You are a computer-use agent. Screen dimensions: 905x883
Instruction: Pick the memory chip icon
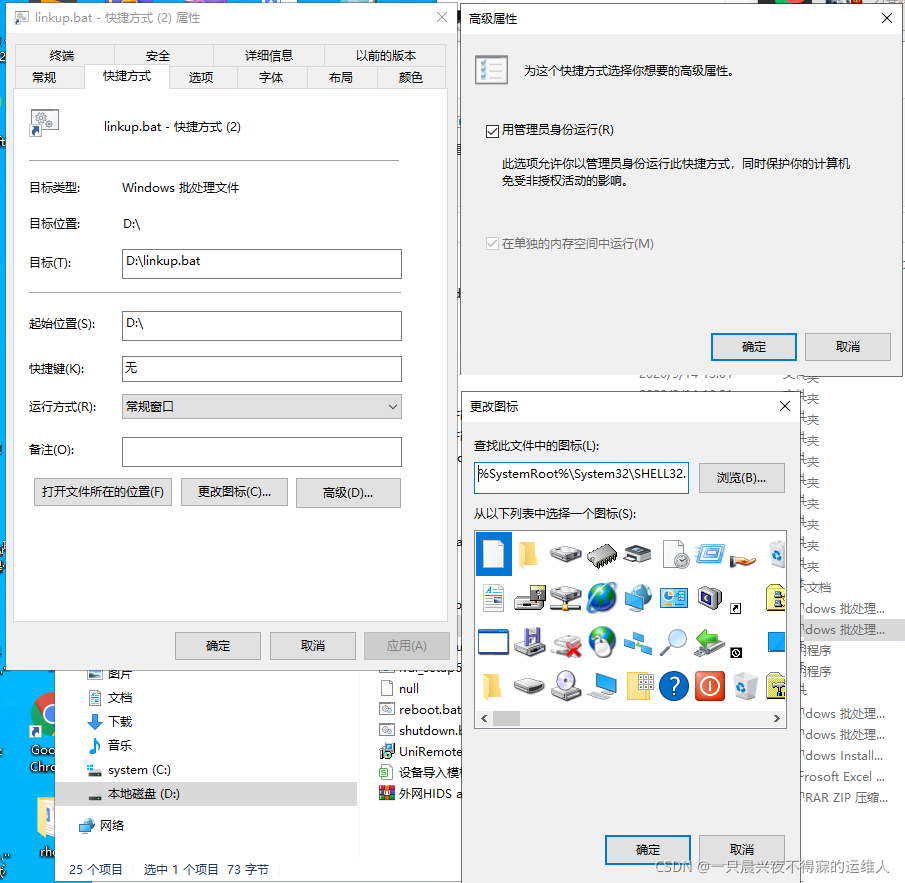(x=601, y=555)
